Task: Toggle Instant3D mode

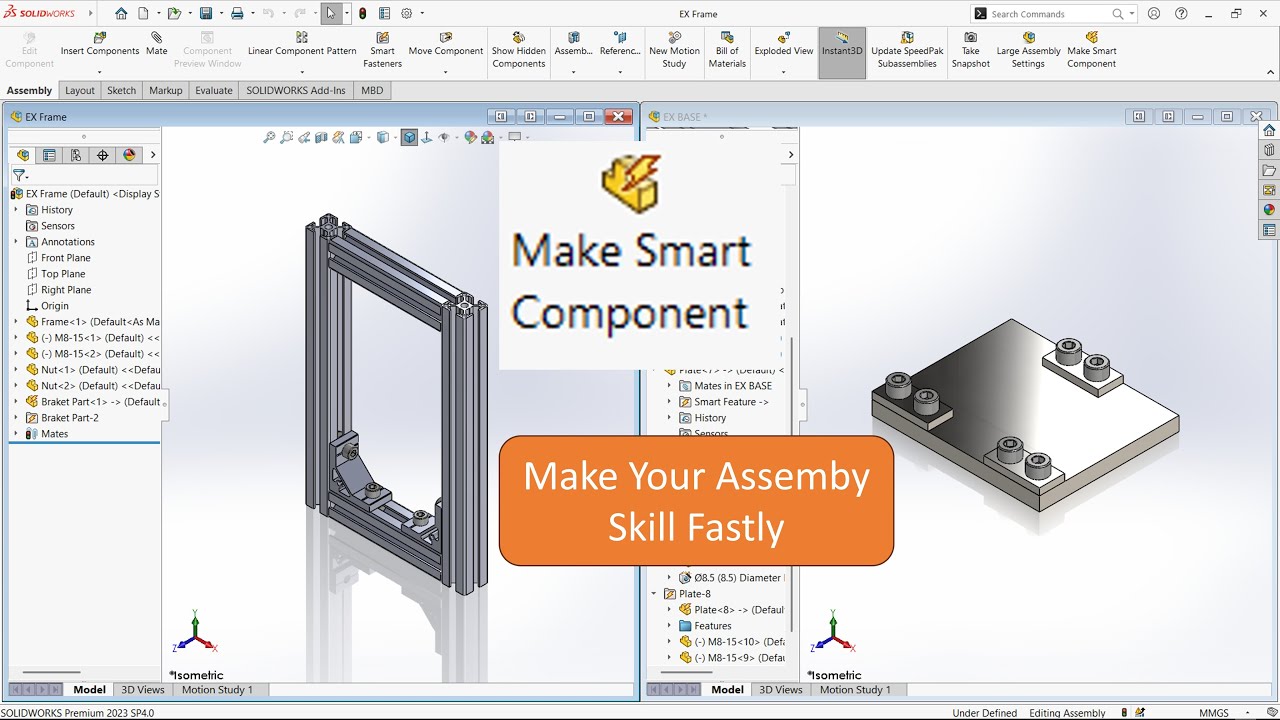Action: 842,53
